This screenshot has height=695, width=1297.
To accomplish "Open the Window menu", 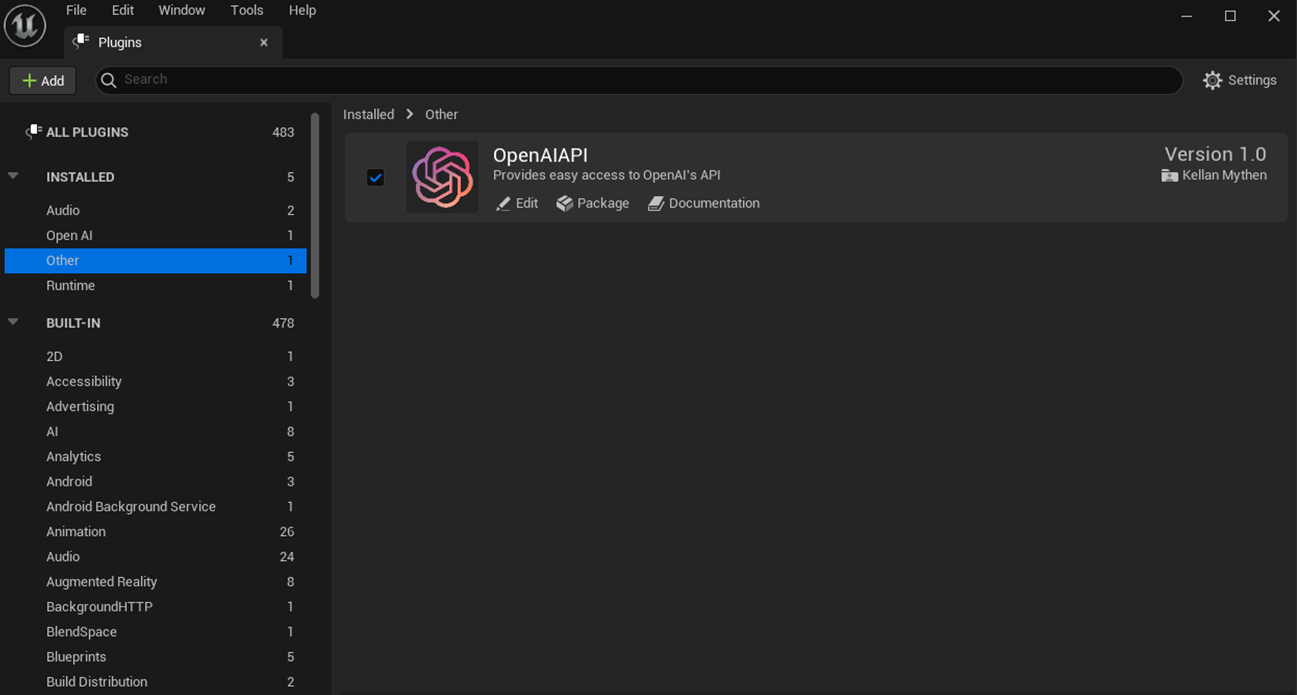I will click(181, 10).
